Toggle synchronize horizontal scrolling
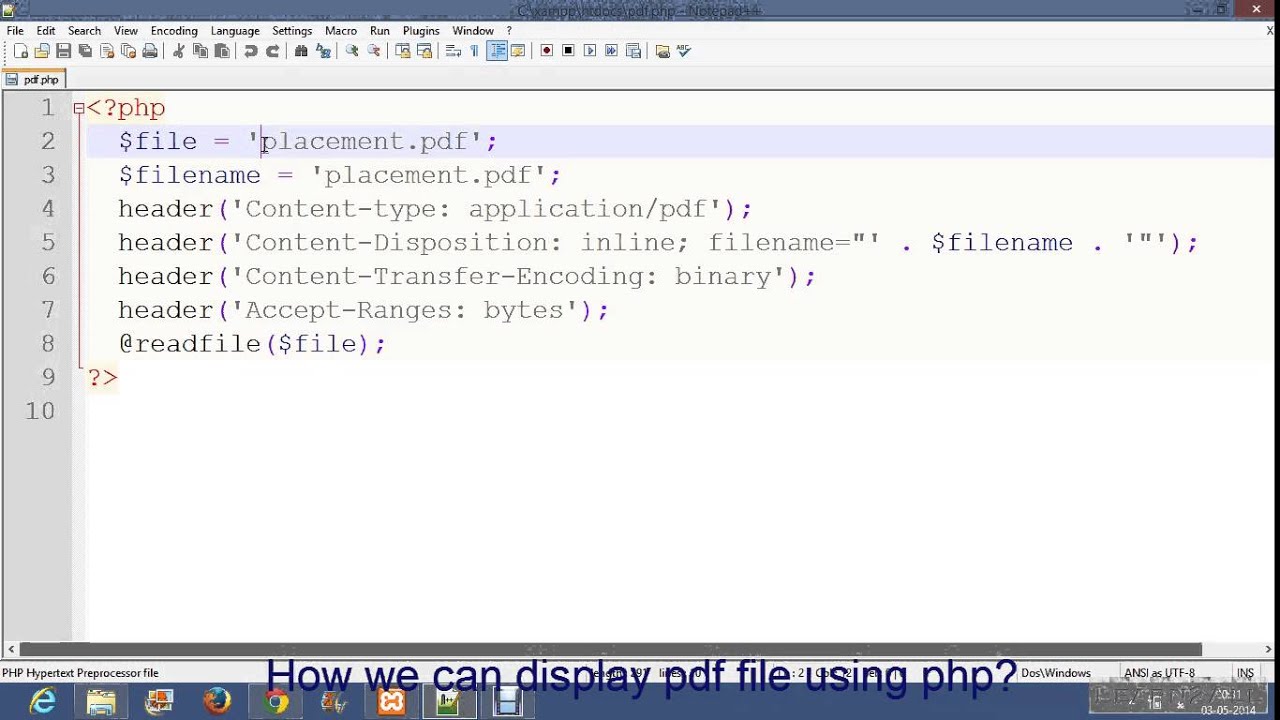The height and width of the screenshot is (720, 1280). 424,51
